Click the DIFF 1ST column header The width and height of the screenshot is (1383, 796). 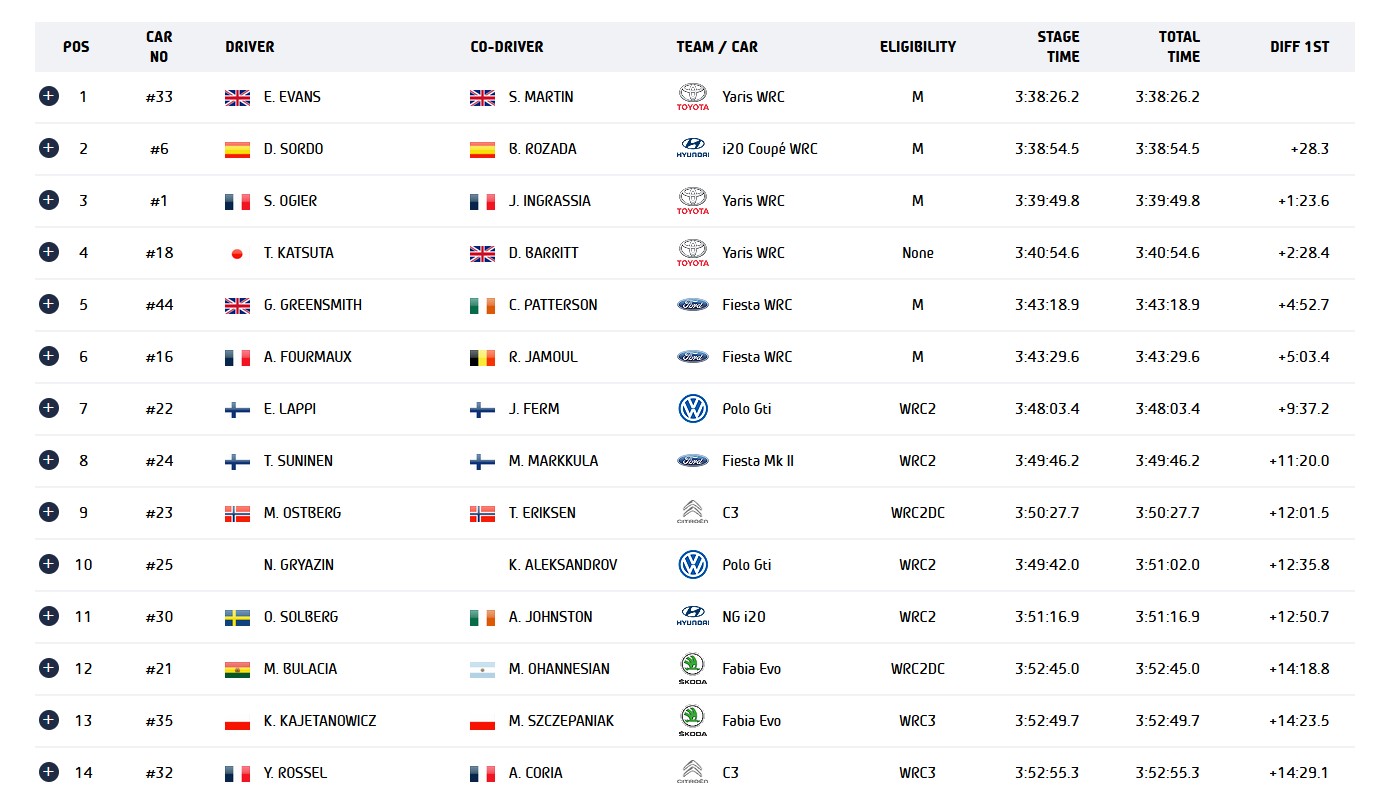(1299, 47)
